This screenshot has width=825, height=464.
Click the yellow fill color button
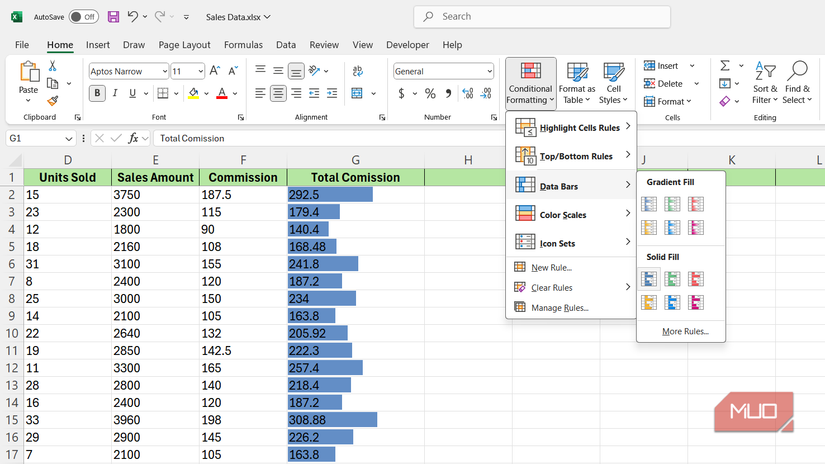[x=195, y=94]
